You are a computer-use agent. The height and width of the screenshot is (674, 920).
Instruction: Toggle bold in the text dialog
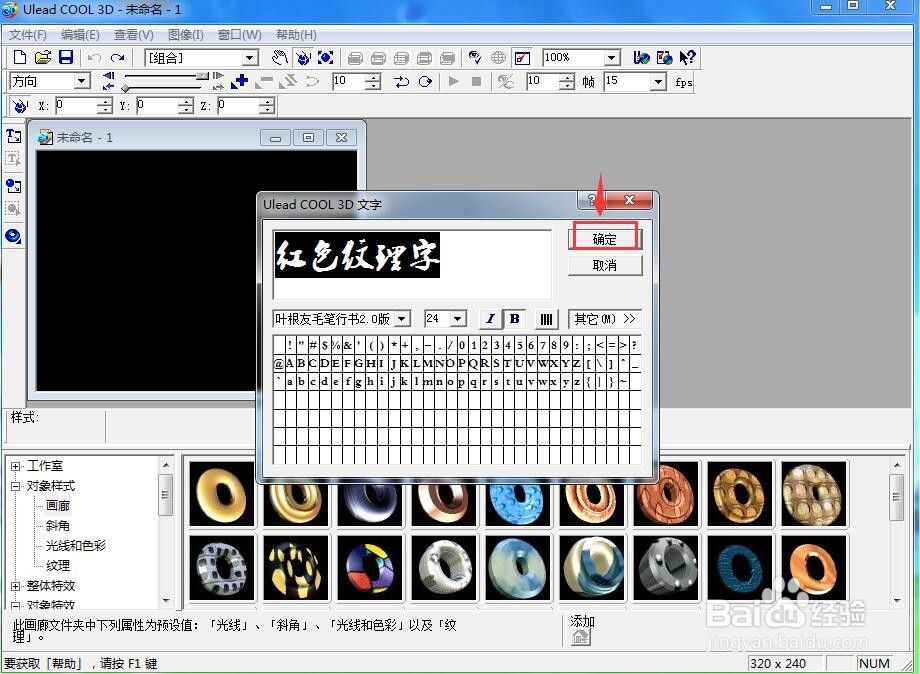tap(515, 319)
